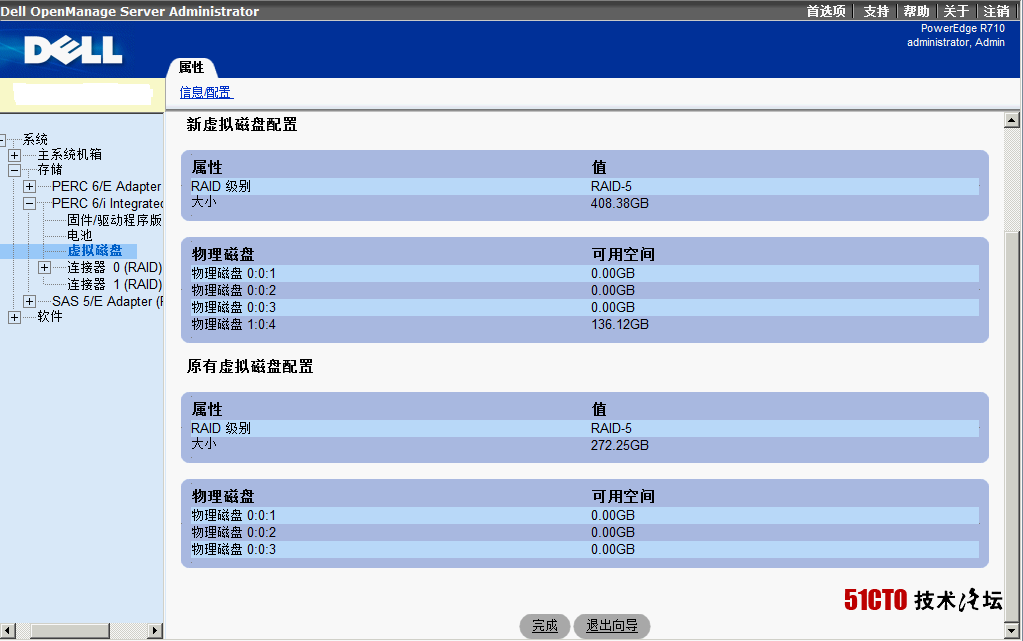Open 支持 in the top bar

click(x=876, y=11)
